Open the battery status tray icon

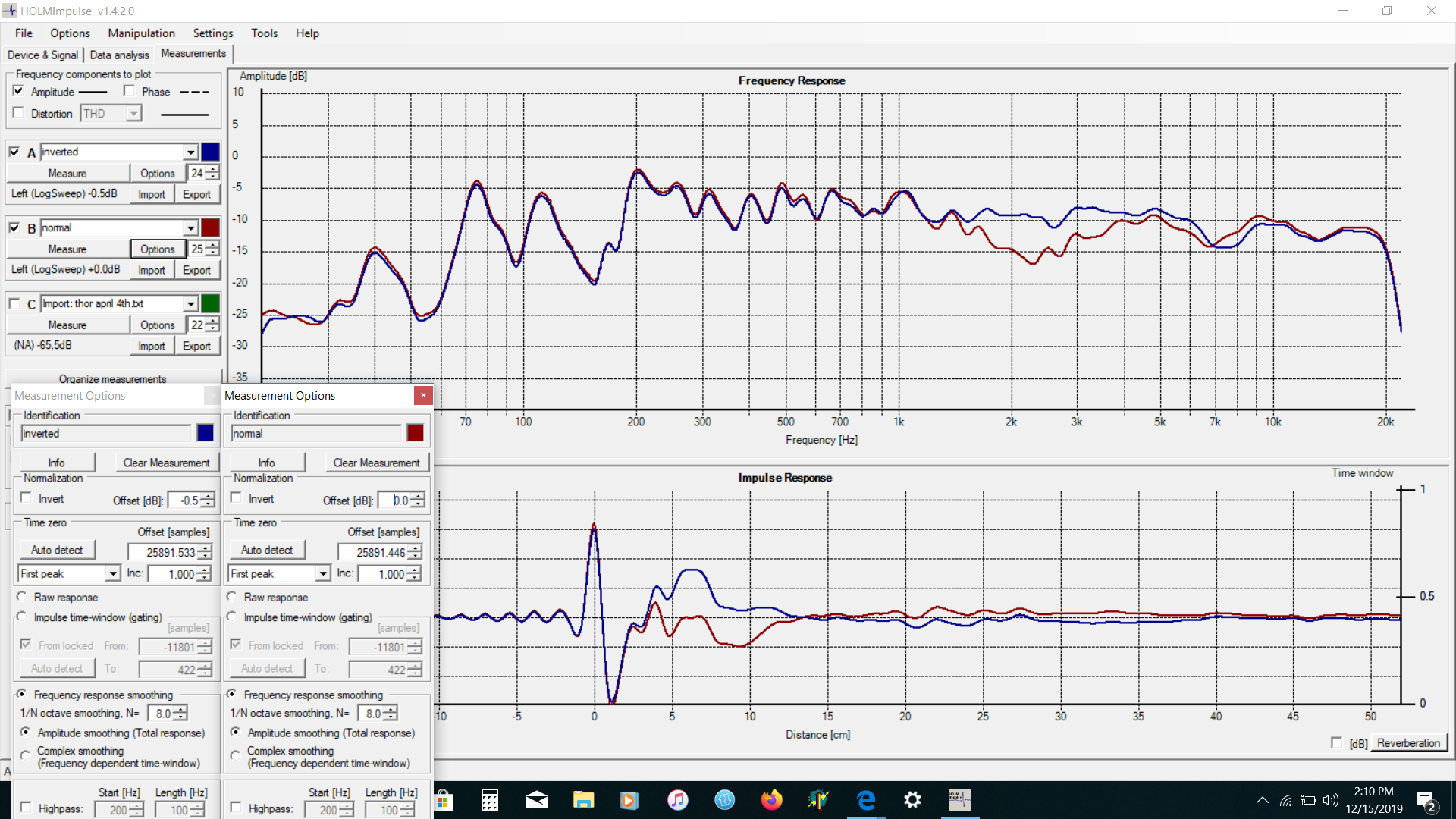pyautogui.click(x=1308, y=800)
